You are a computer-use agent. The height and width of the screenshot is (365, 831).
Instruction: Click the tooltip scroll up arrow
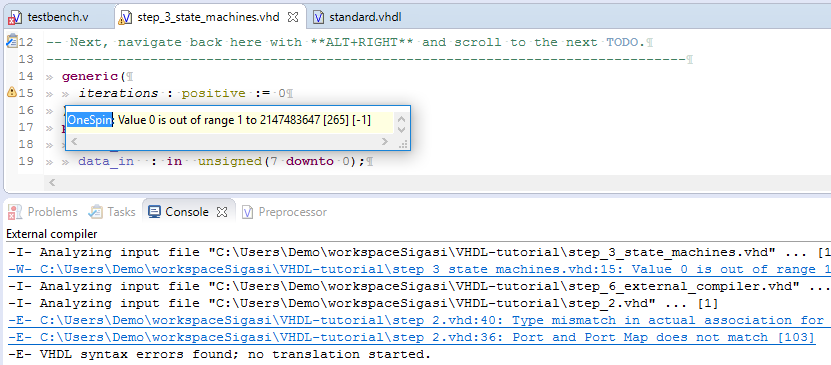tap(401, 119)
